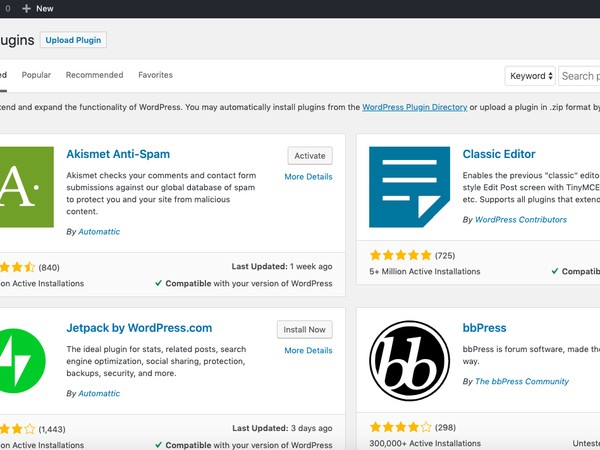
Task: Open Automattic author link under Jetpack
Action: coord(99,393)
